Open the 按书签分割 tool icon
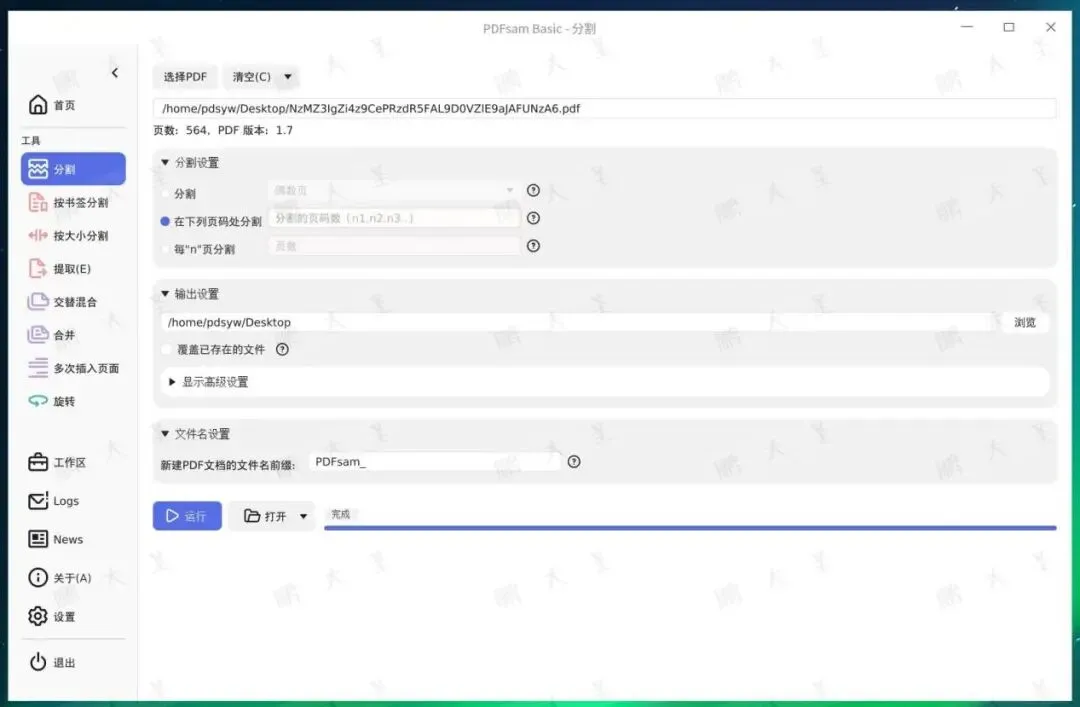Viewport: 1080px width, 707px height. pos(38,203)
